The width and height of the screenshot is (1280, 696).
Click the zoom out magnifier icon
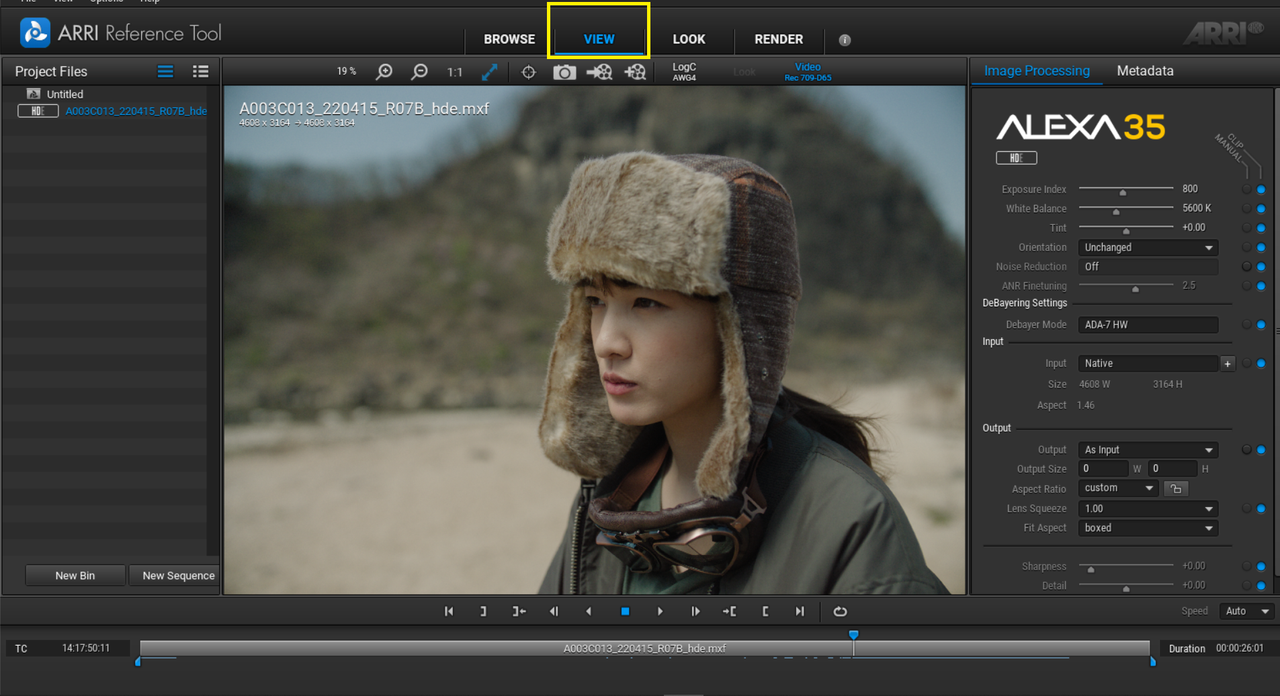pos(420,72)
